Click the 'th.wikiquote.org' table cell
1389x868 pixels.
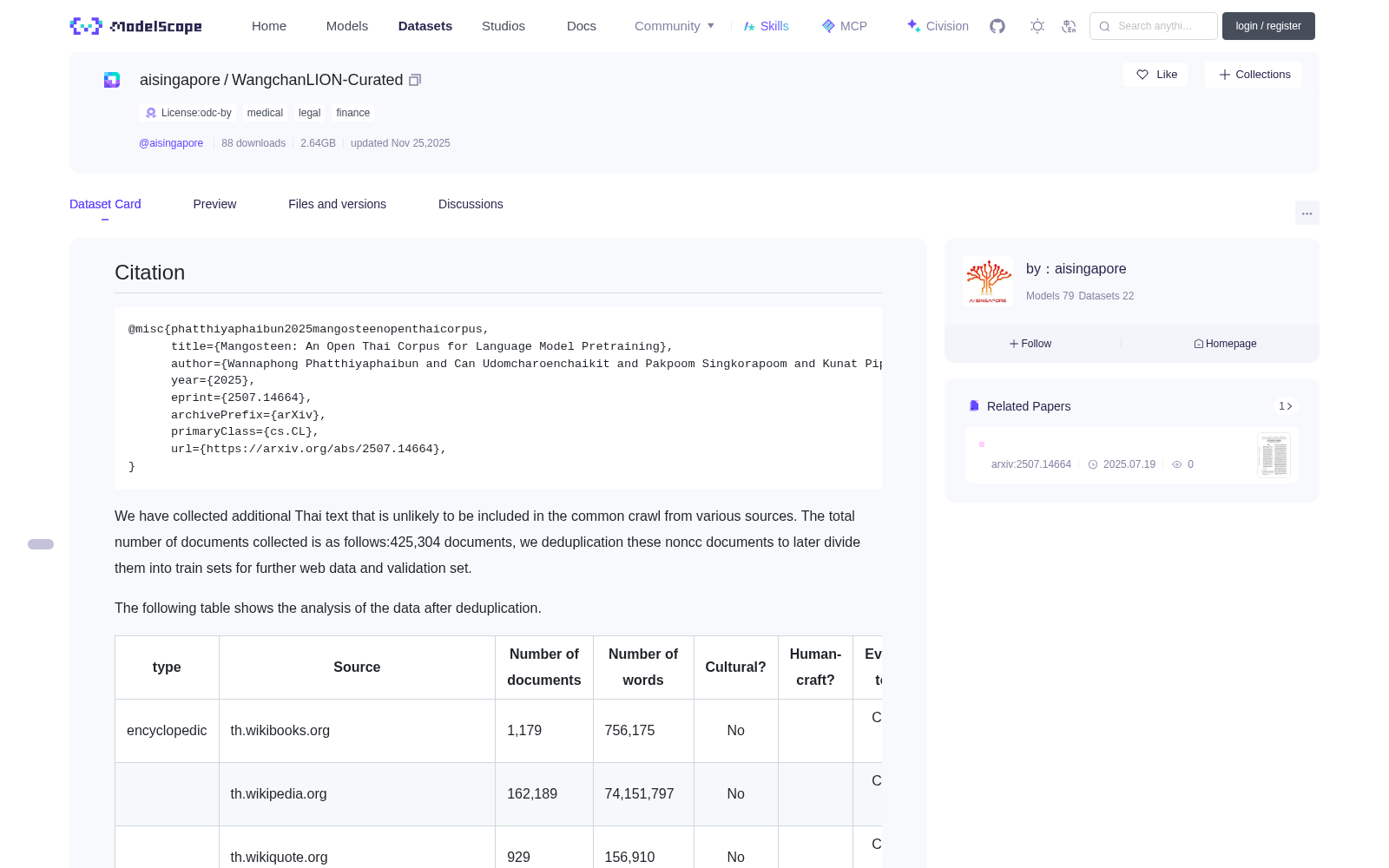[357, 847]
